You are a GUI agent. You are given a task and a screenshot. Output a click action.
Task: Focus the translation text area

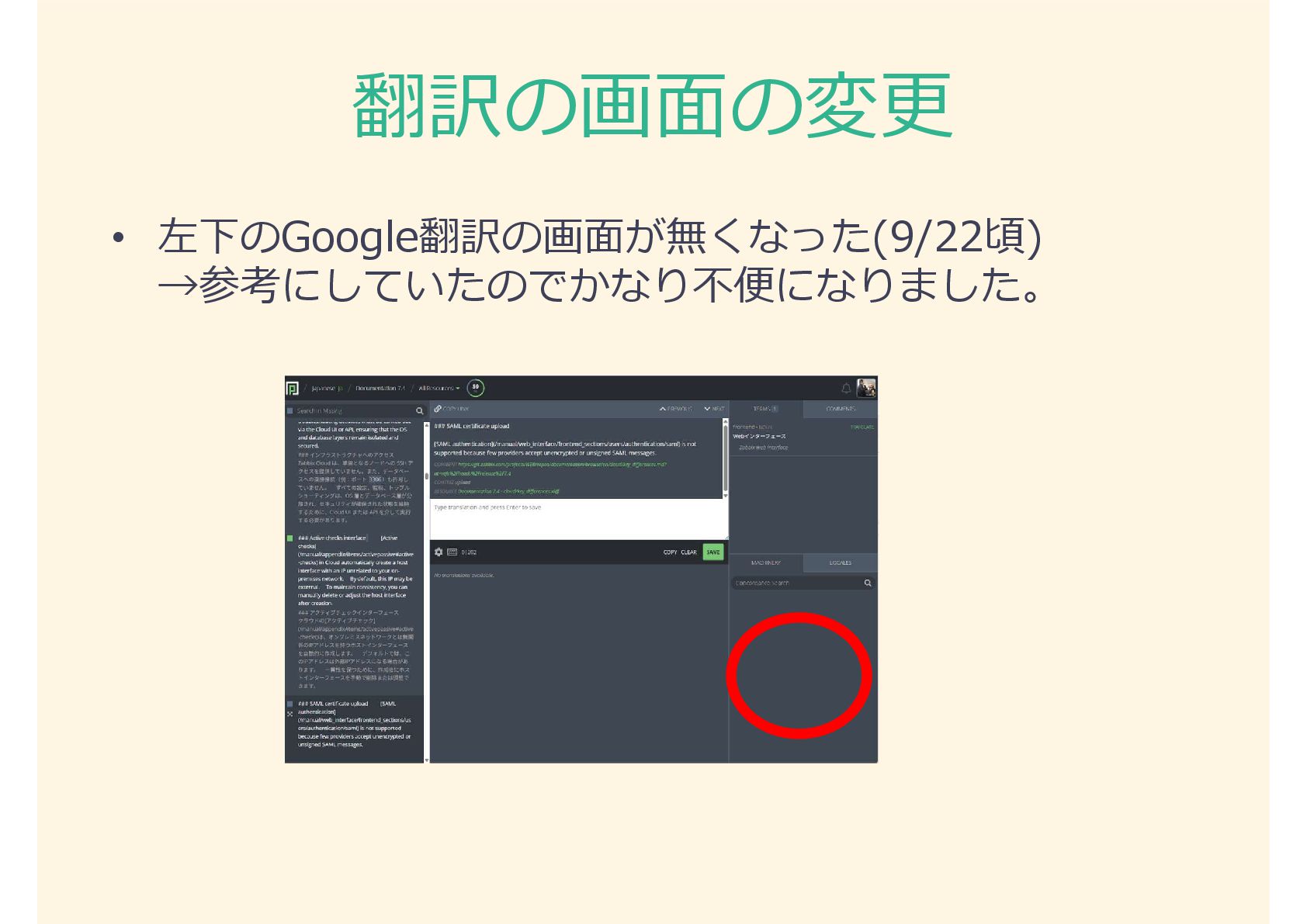coord(579,518)
